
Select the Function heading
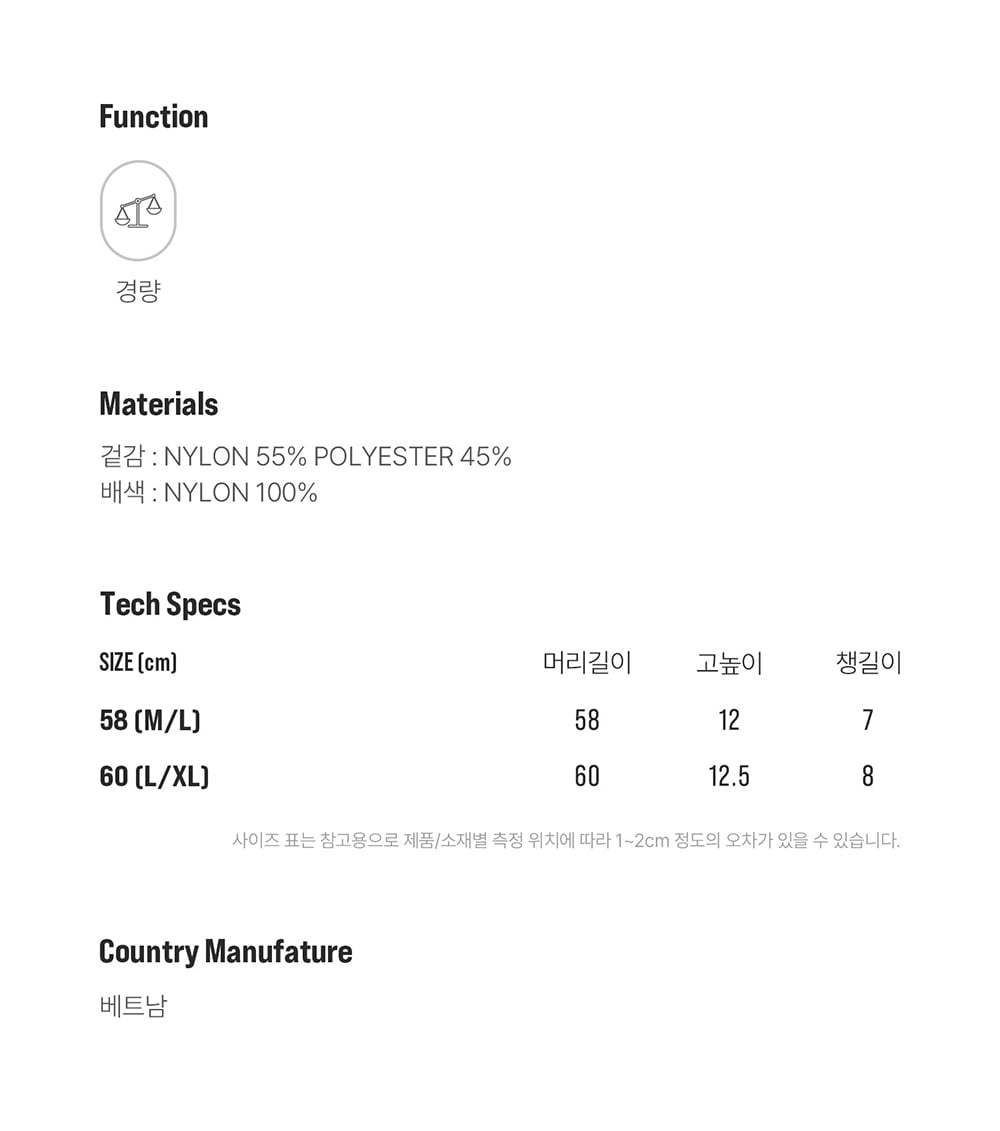154,117
